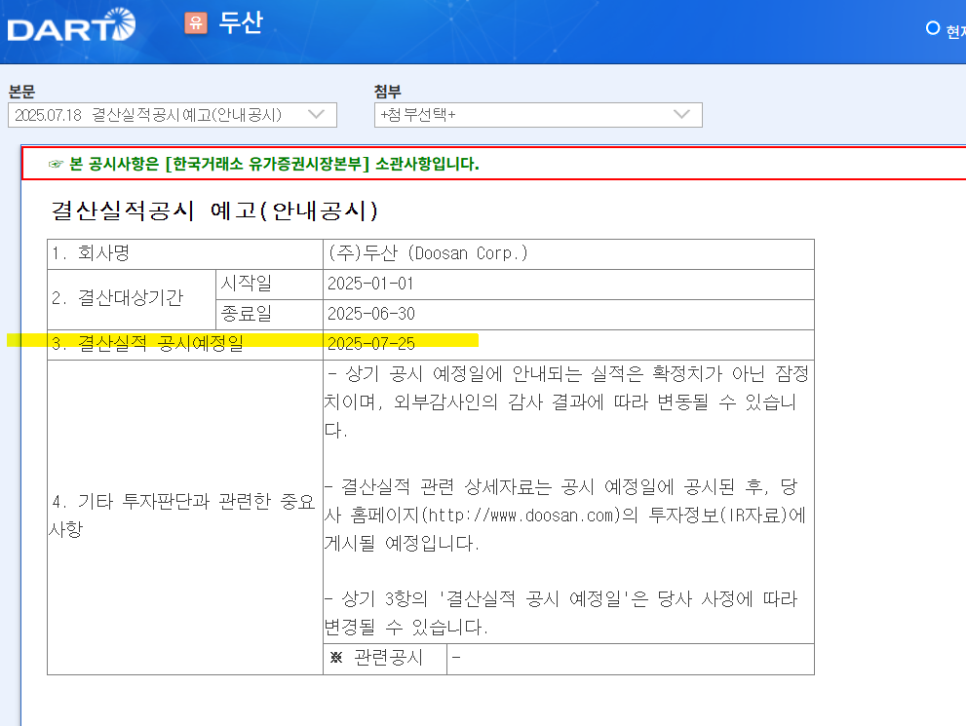Open the 본문 document dropdown

pos(172,115)
